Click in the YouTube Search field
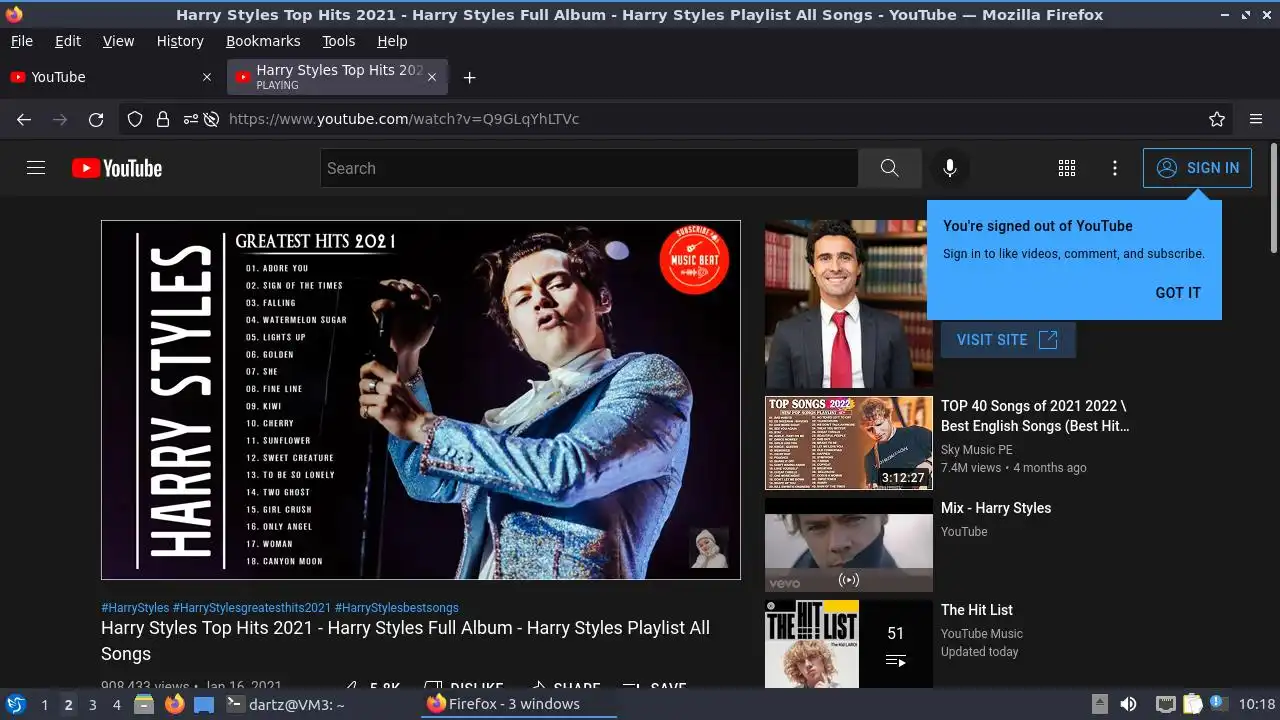Screen dimensions: 1280x720 [589, 168]
